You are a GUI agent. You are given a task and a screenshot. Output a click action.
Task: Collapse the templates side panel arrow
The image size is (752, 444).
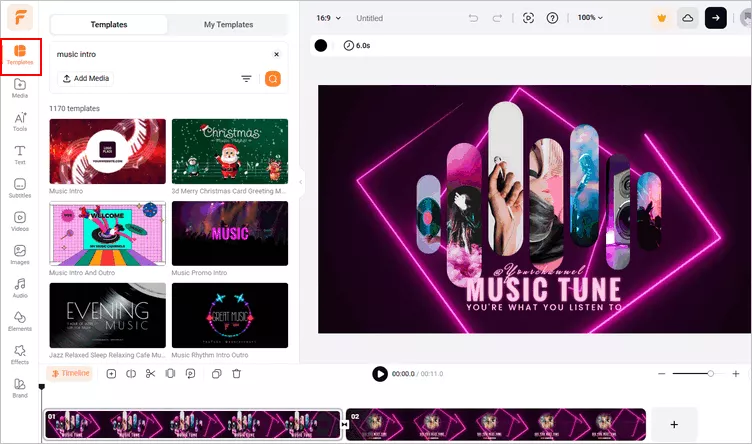[x=301, y=182]
